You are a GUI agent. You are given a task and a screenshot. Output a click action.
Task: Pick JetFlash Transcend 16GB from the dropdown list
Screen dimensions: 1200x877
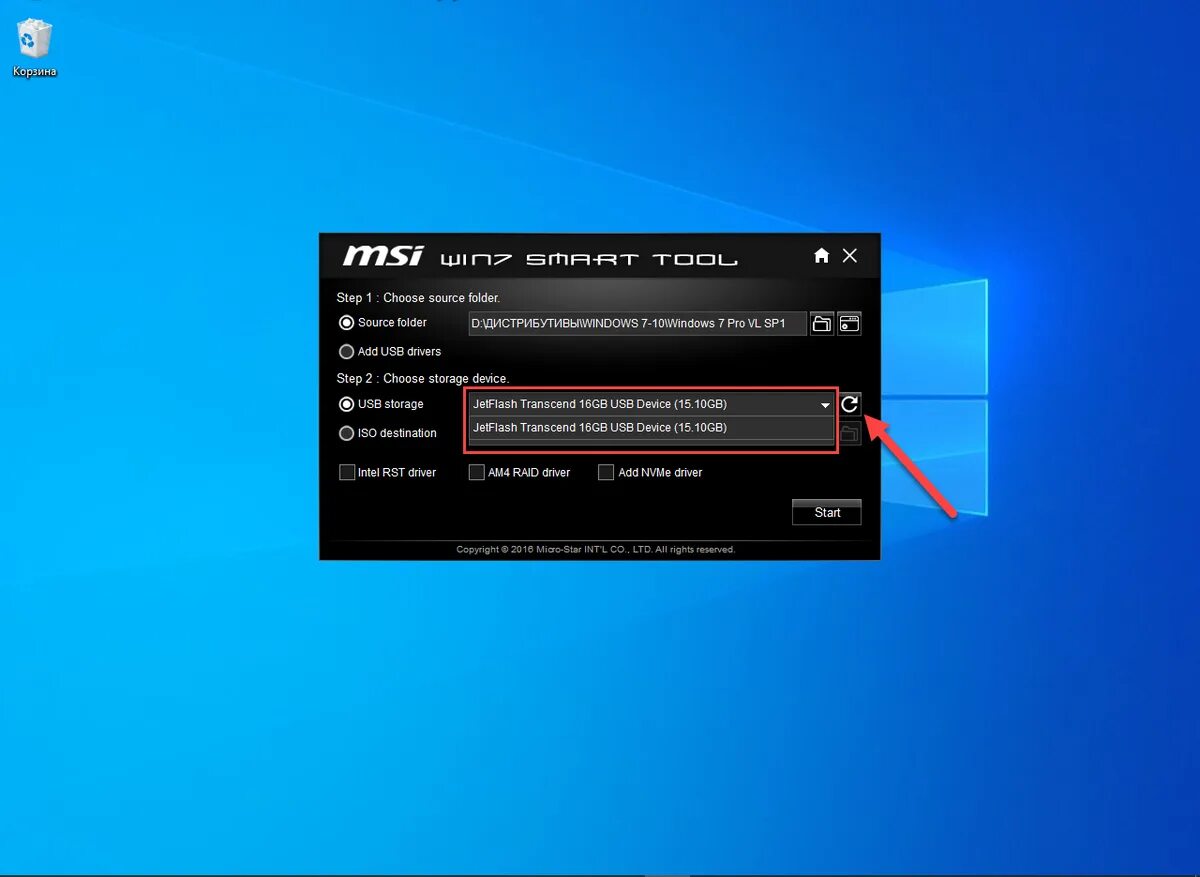pyautogui.click(x=651, y=428)
